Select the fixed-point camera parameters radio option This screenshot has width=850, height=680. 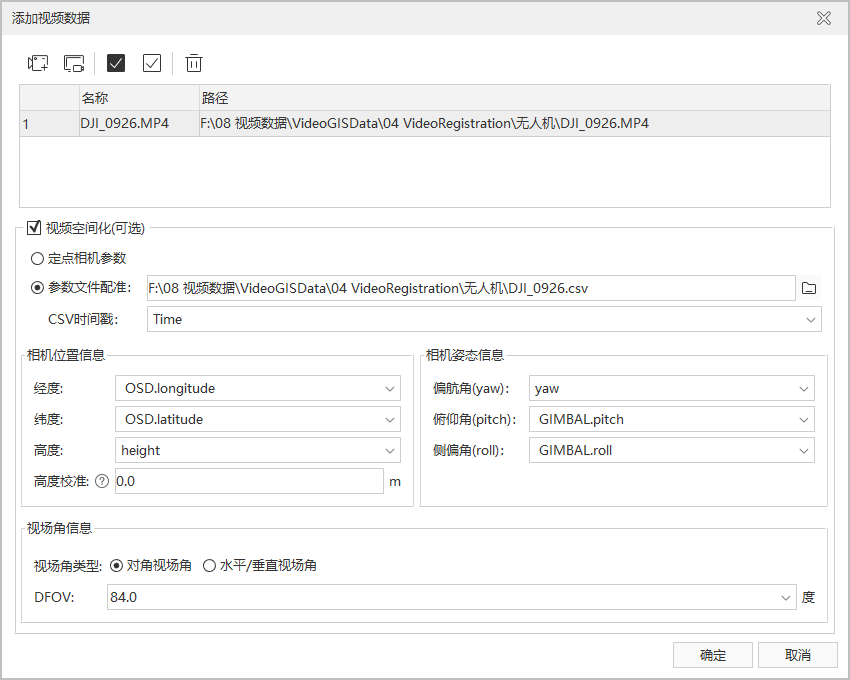(37, 258)
